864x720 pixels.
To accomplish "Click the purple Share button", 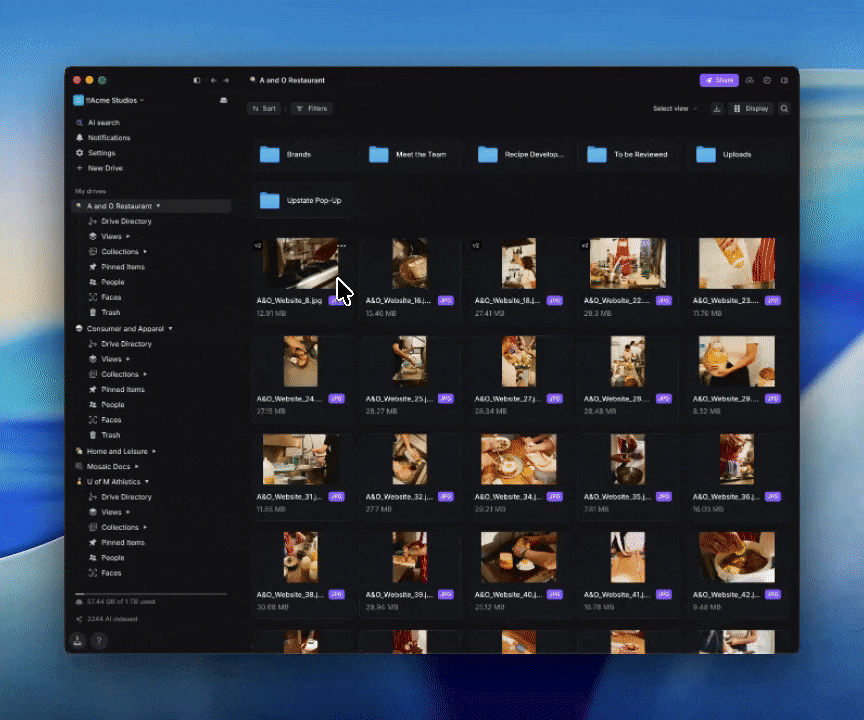I will (x=719, y=80).
